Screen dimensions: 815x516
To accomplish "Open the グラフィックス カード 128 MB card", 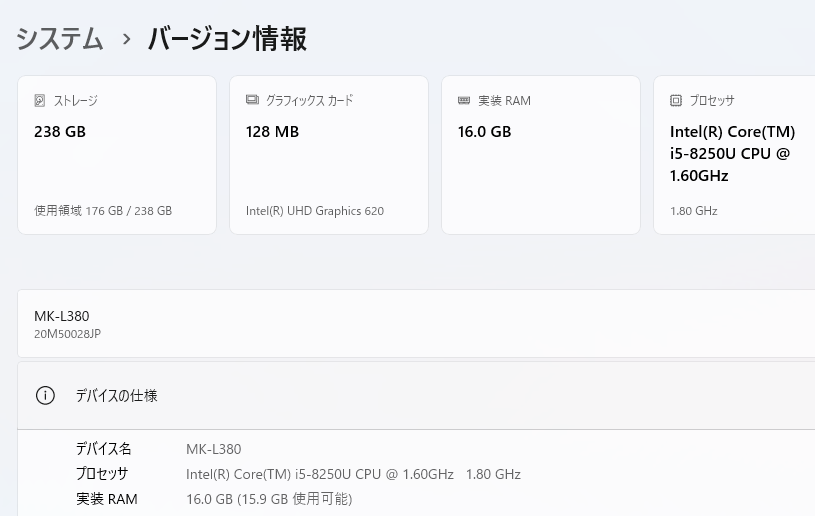I will click(x=329, y=155).
